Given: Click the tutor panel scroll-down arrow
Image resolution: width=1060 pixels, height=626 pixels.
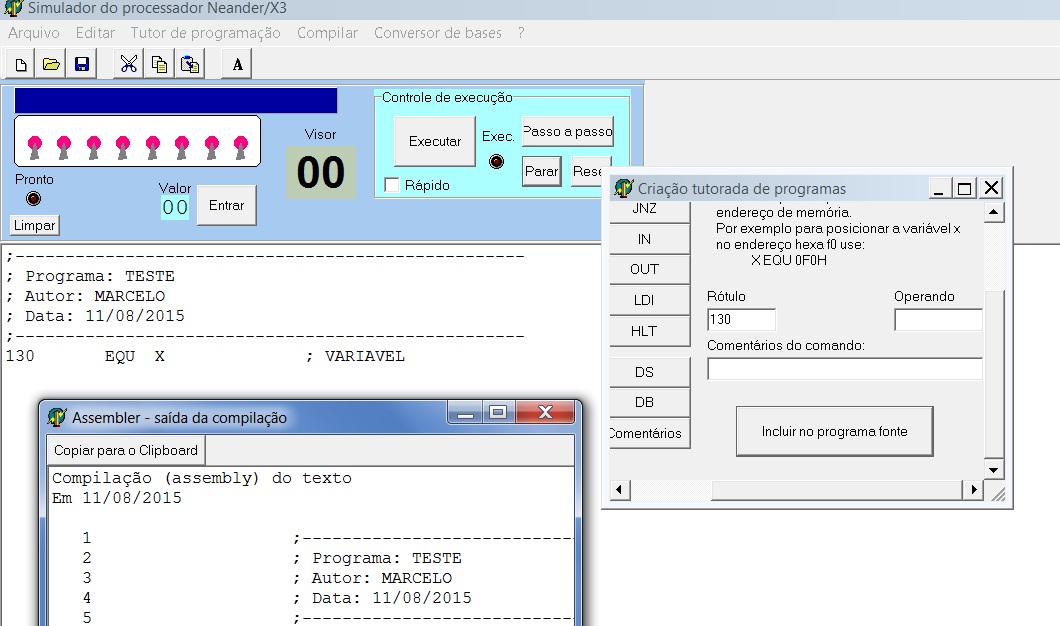Looking at the screenshot, I should click(x=993, y=470).
